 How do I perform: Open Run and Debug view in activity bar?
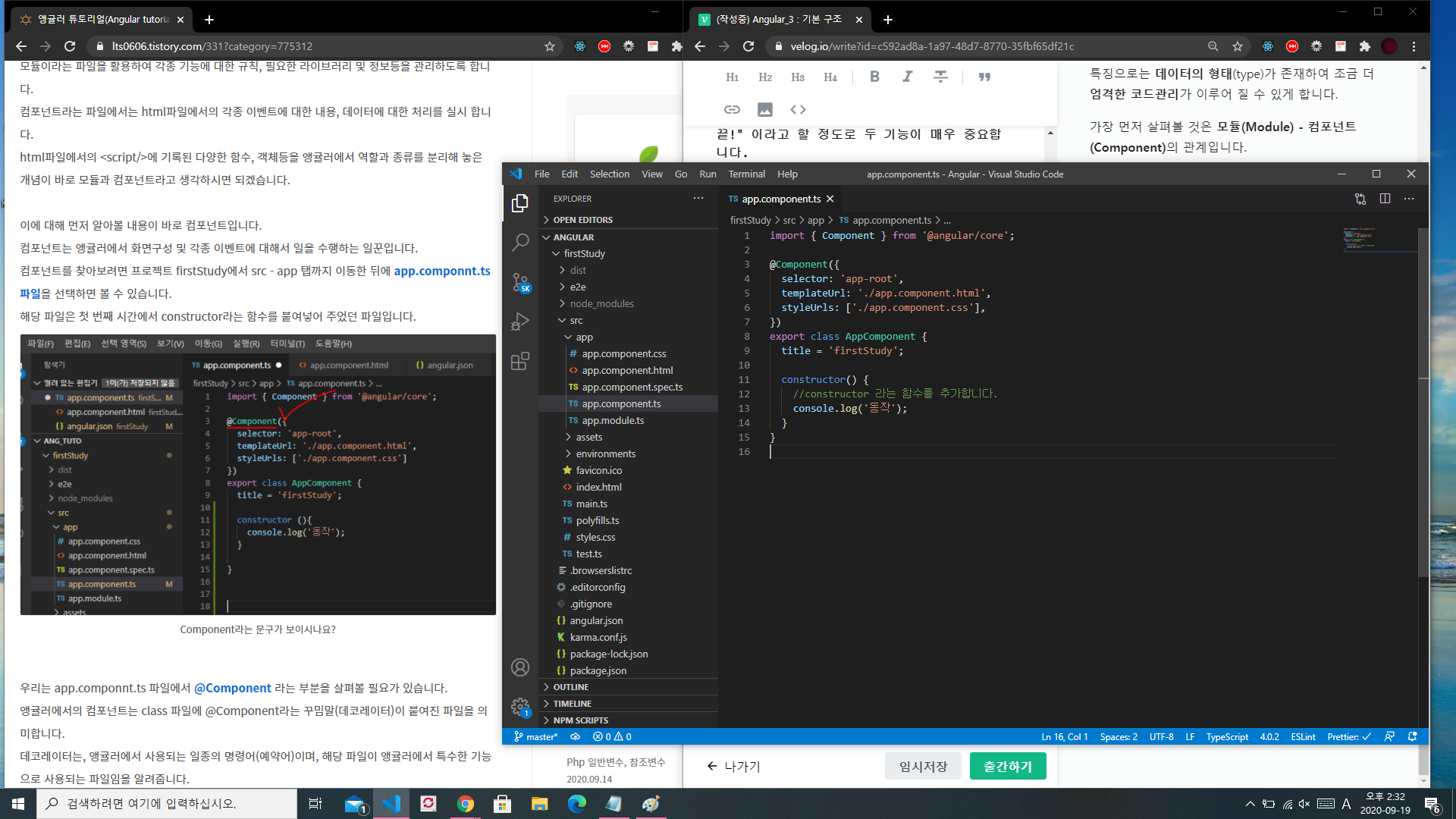click(520, 322)
